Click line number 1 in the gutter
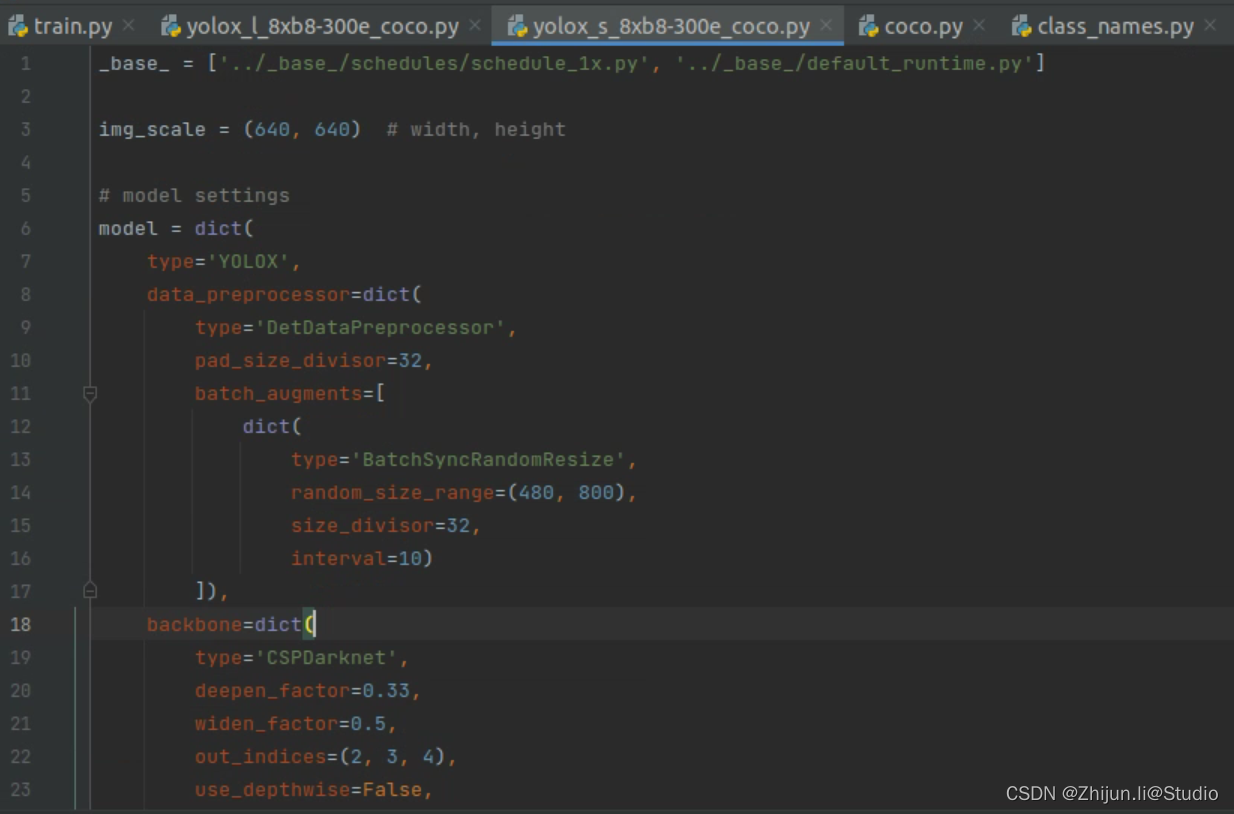This screenshot has width=1234, height=814. [25, 64]
